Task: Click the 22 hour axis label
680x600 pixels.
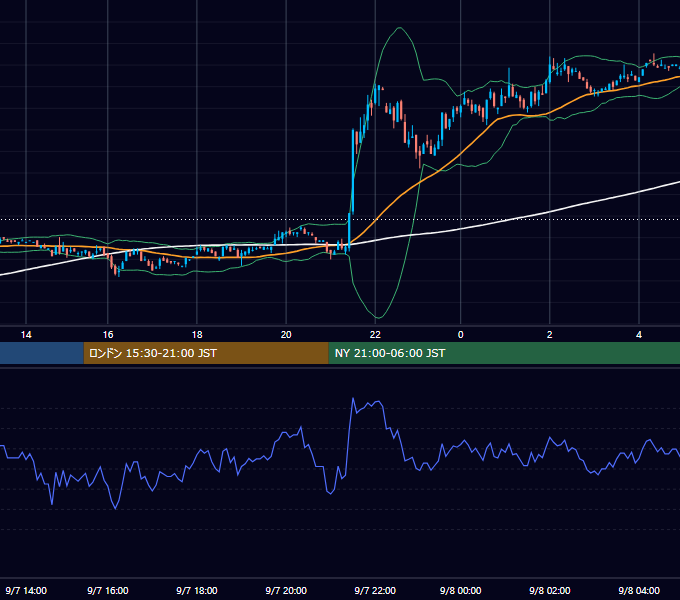Action: [x=375, y=335]
